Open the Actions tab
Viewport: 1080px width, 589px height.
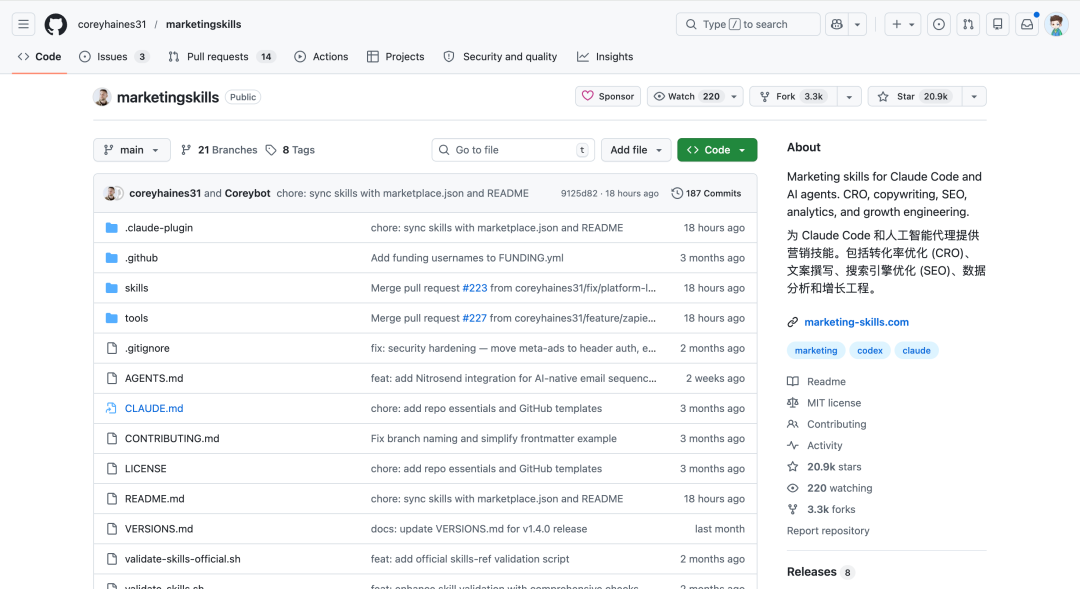coord(321,56)
